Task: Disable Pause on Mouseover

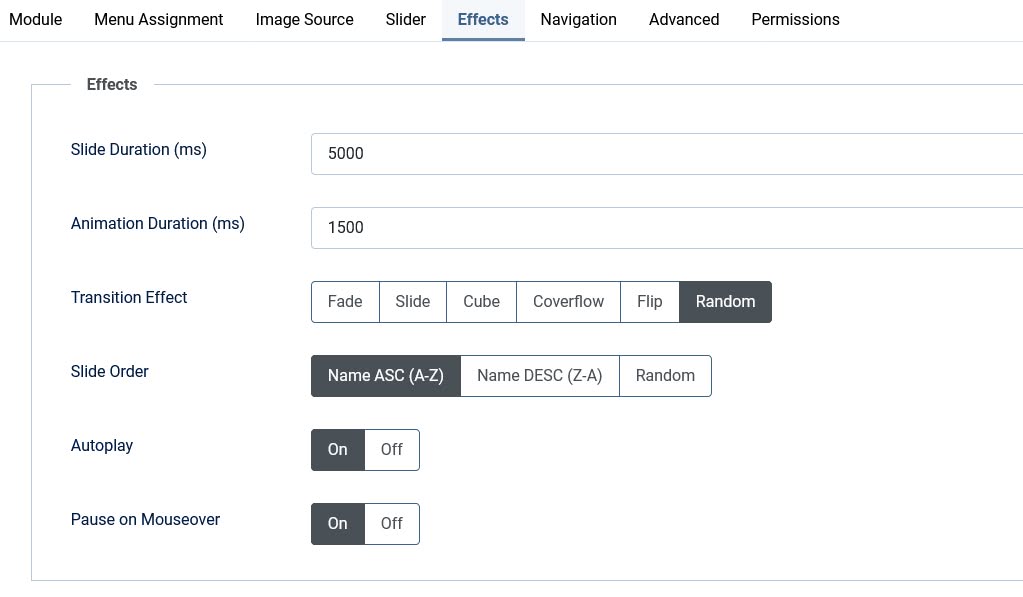Action: coord(391,523)
